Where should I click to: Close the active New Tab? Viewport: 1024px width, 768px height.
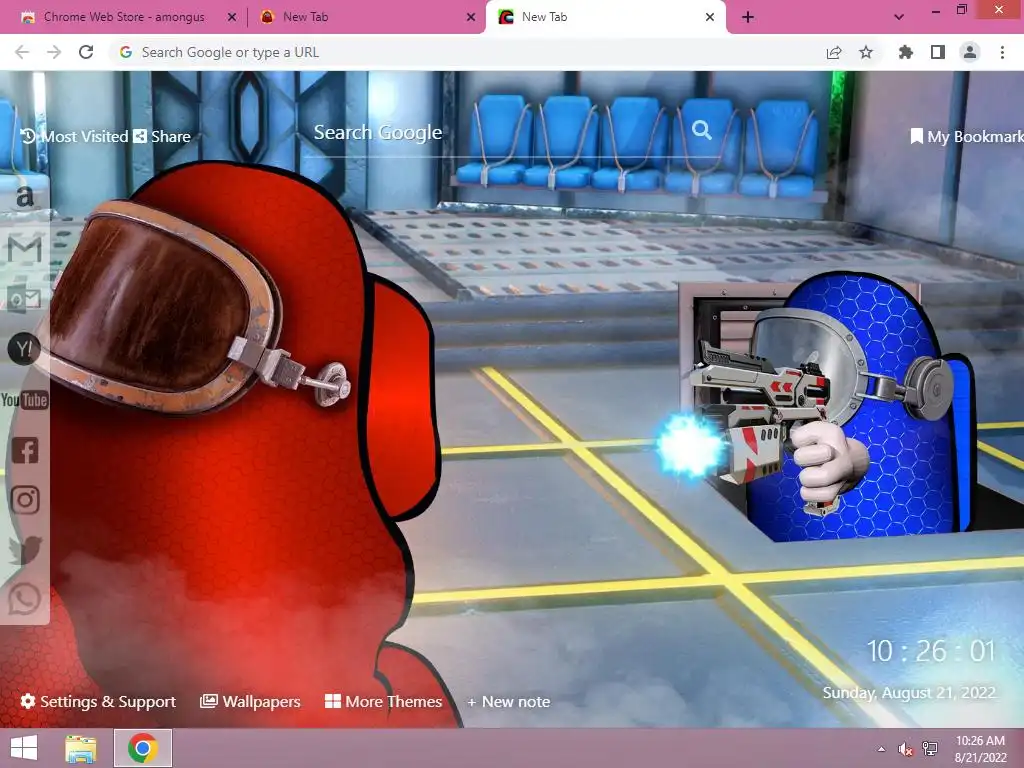click(x=710, y=17)
